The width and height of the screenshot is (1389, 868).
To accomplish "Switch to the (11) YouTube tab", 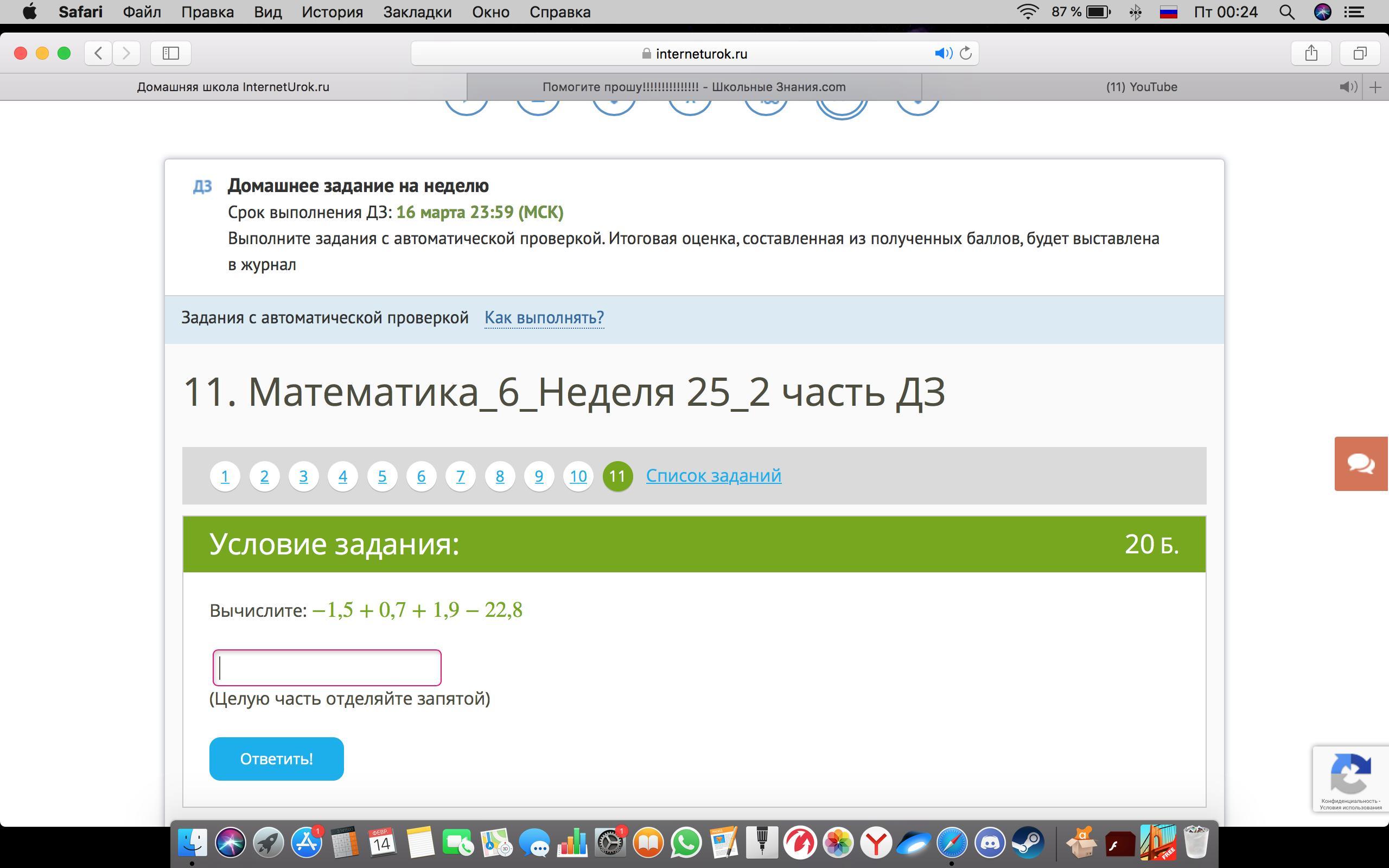I will [x=1141, y=87].
